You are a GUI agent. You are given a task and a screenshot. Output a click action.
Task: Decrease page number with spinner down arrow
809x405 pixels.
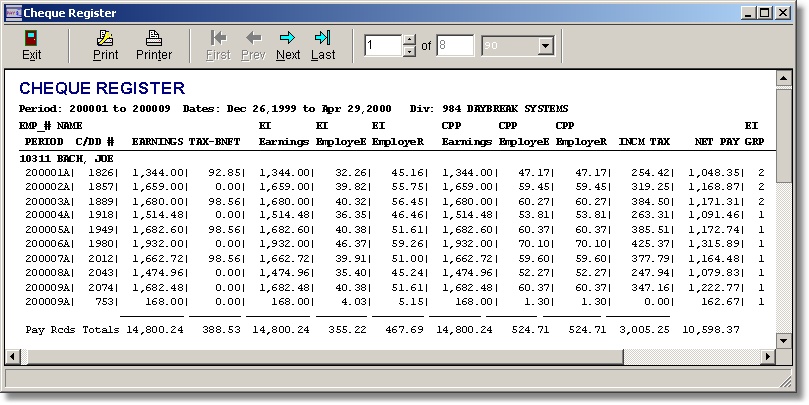click(408, 51)
